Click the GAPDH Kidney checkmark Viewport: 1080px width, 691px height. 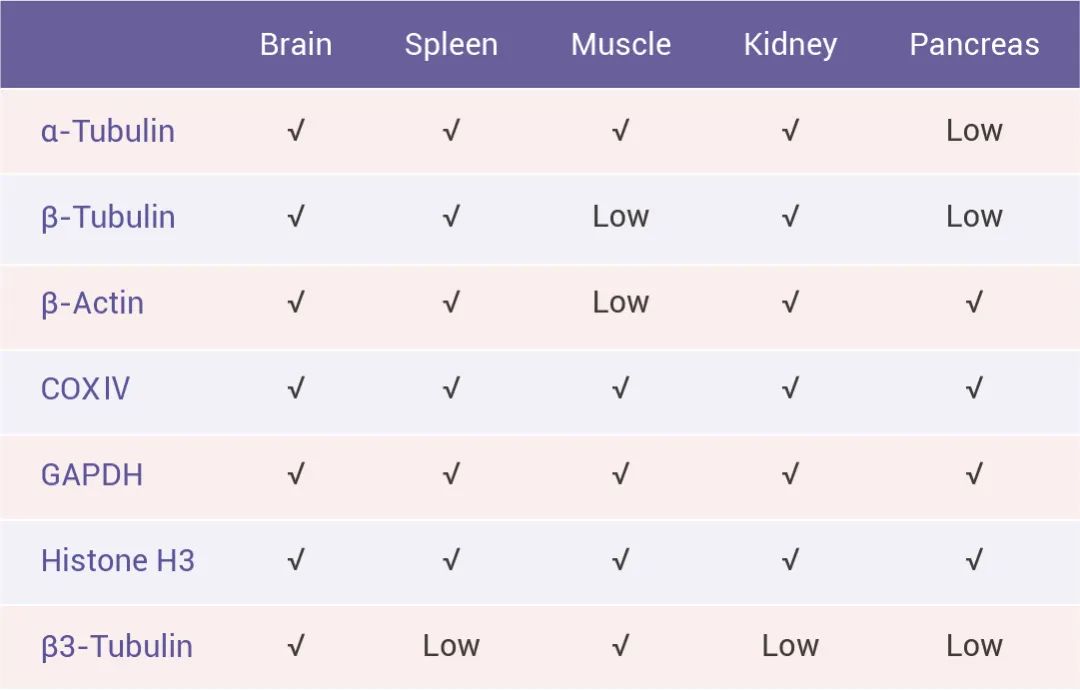(x=790, y=475)
